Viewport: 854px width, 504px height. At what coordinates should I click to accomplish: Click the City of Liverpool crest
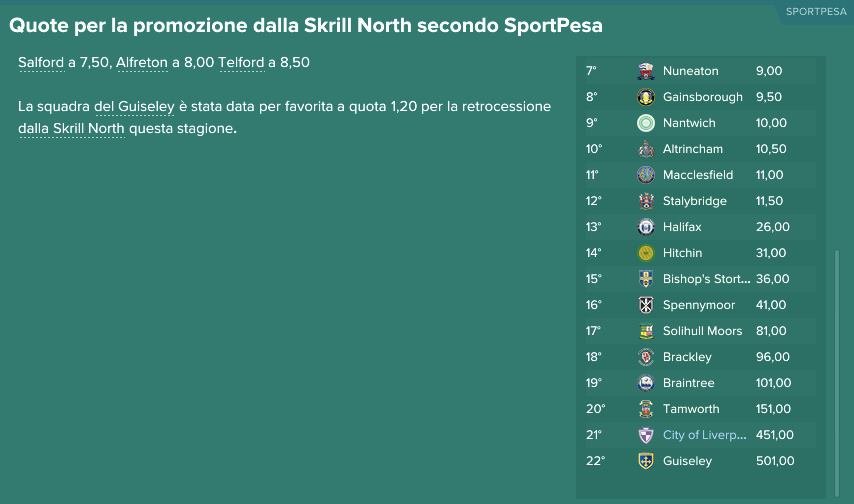[x=645, y=435]
